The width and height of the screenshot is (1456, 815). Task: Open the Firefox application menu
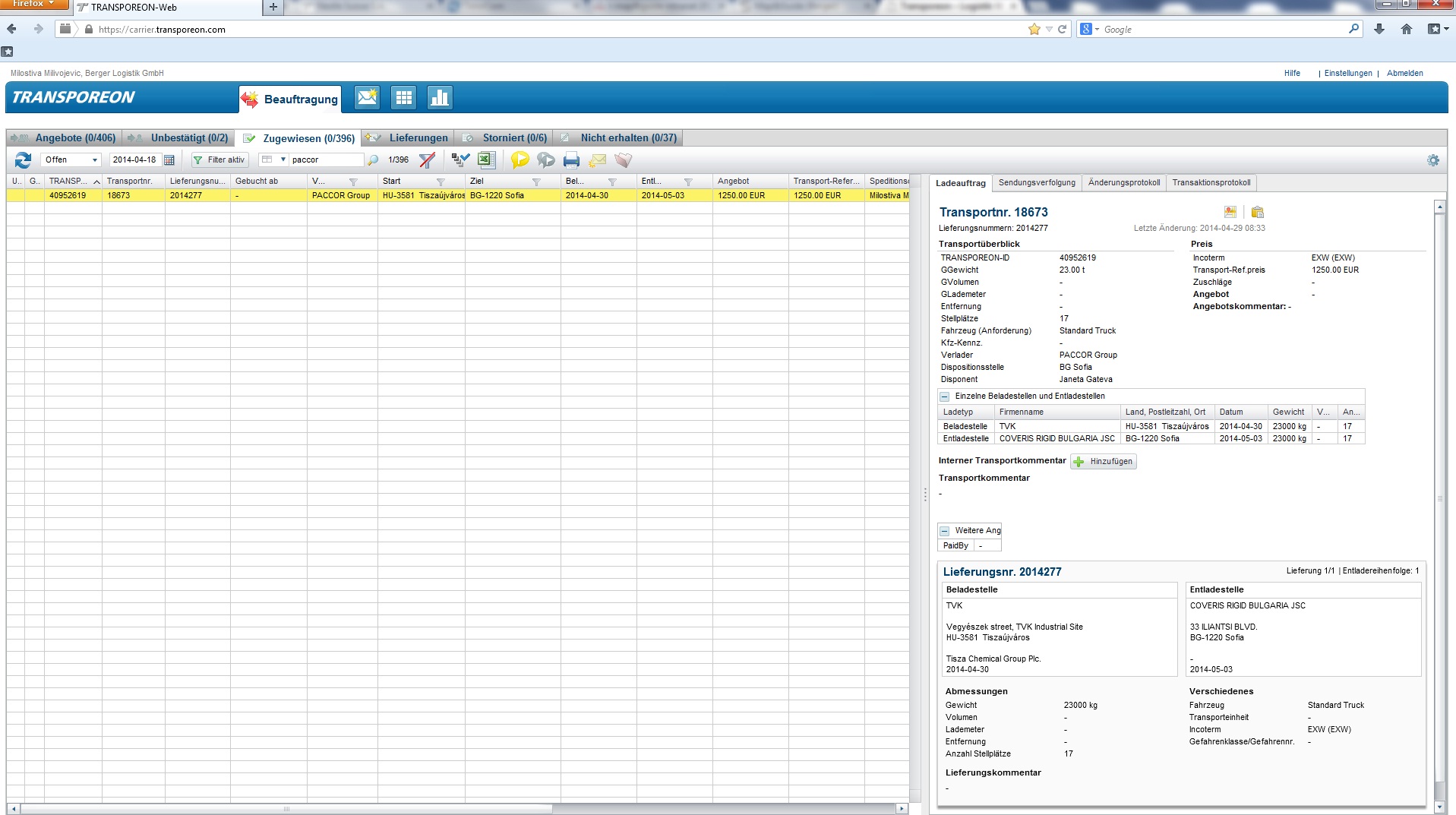click(34, 4)
